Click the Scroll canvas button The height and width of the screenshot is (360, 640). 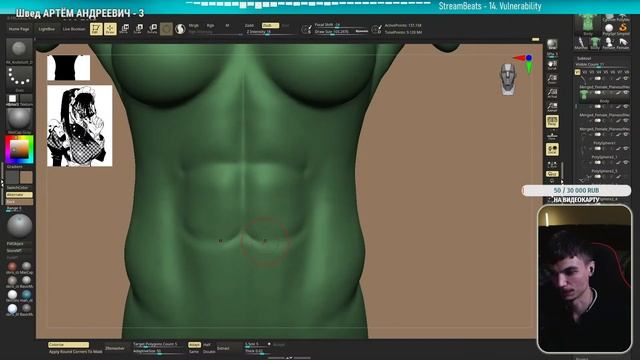pyautogui.click(x=552, y=65)
